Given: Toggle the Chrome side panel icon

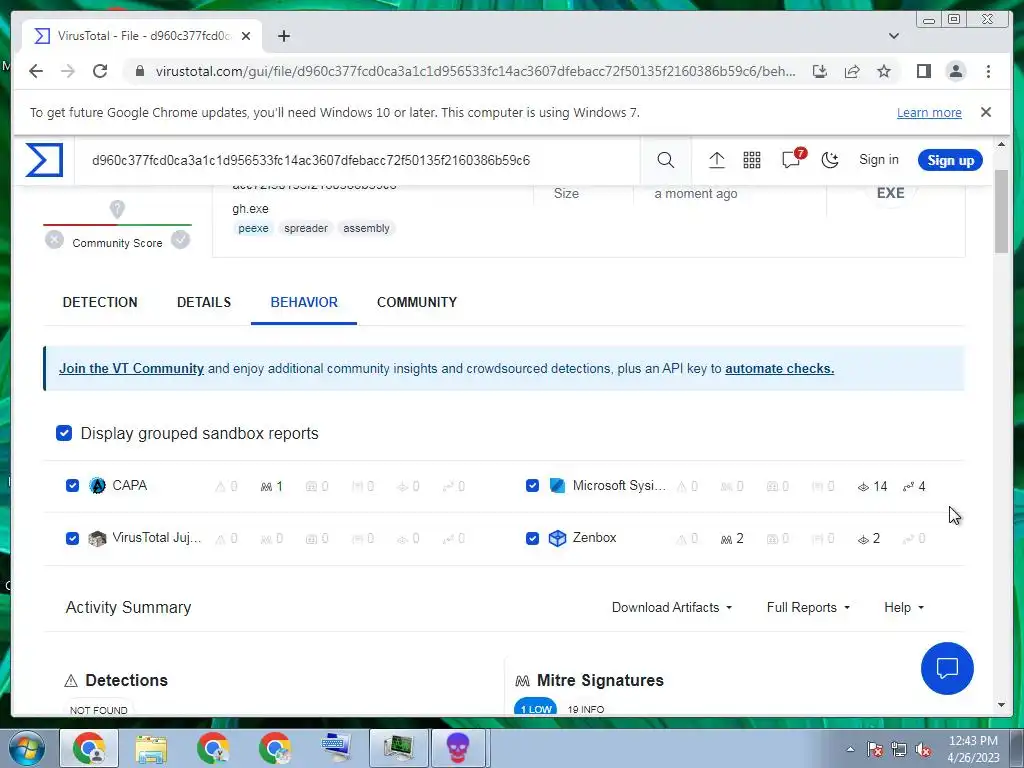Looking at the screenshot, I should (x=923, y=71).
